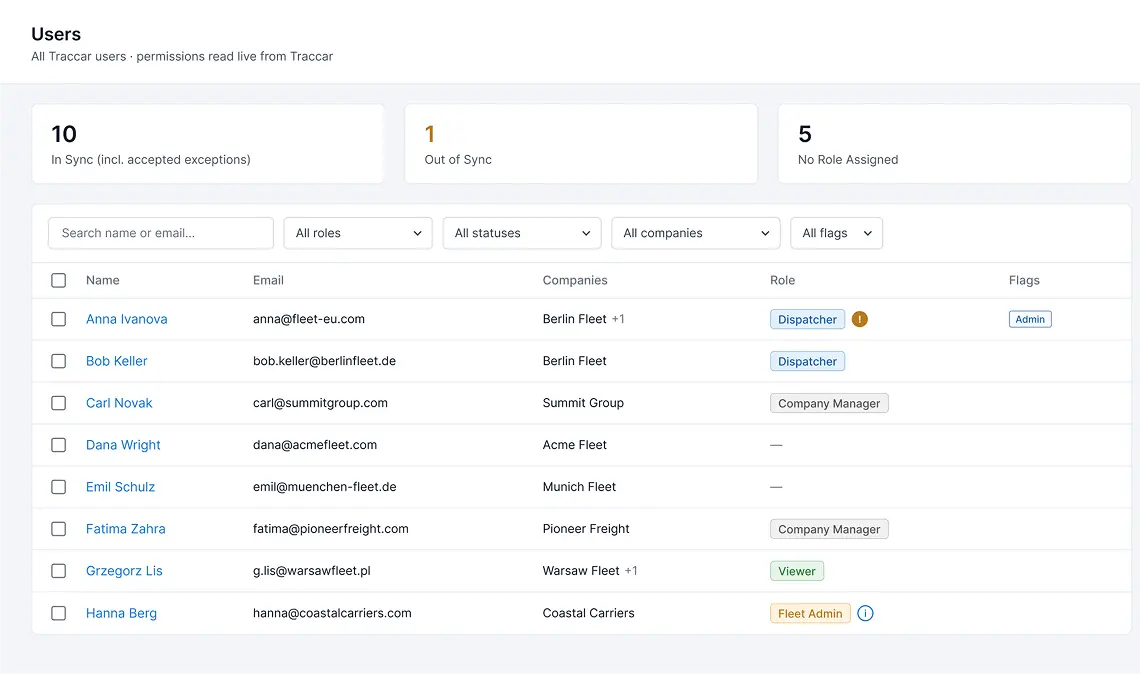Select Emil Schulz's row checkbox
Screen dimensions: 1140x674
click(59, 487)
